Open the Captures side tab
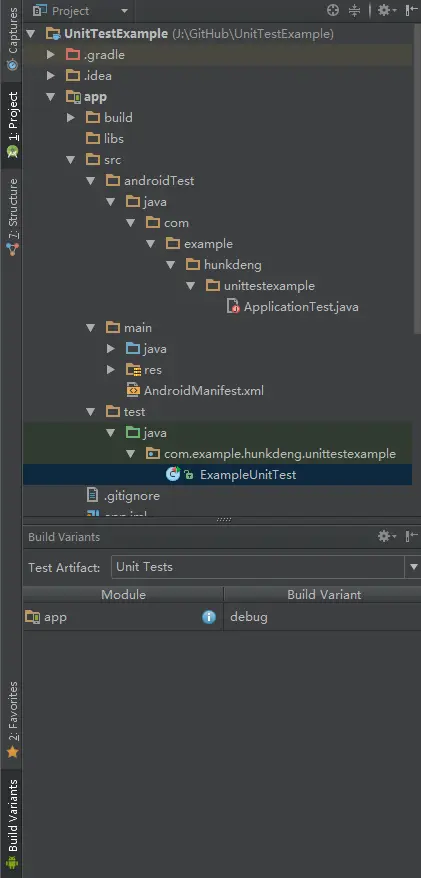 coord(11,39)
